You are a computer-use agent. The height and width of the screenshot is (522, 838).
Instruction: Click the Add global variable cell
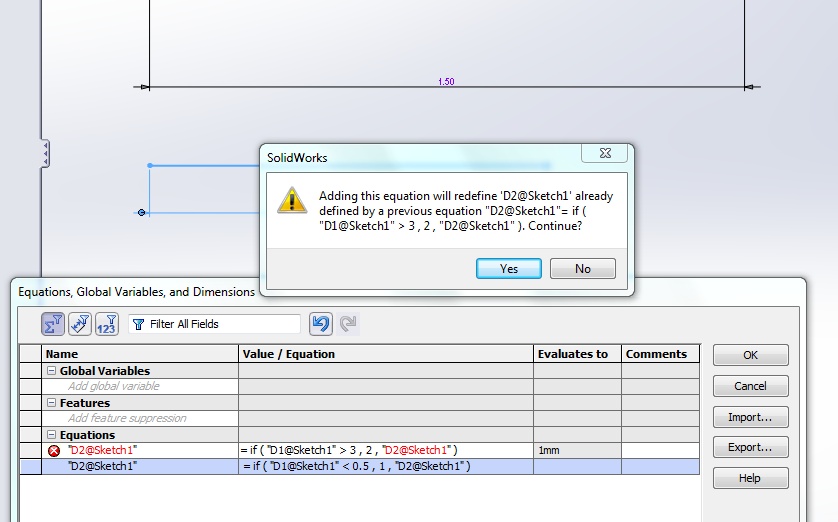(140, 386)
